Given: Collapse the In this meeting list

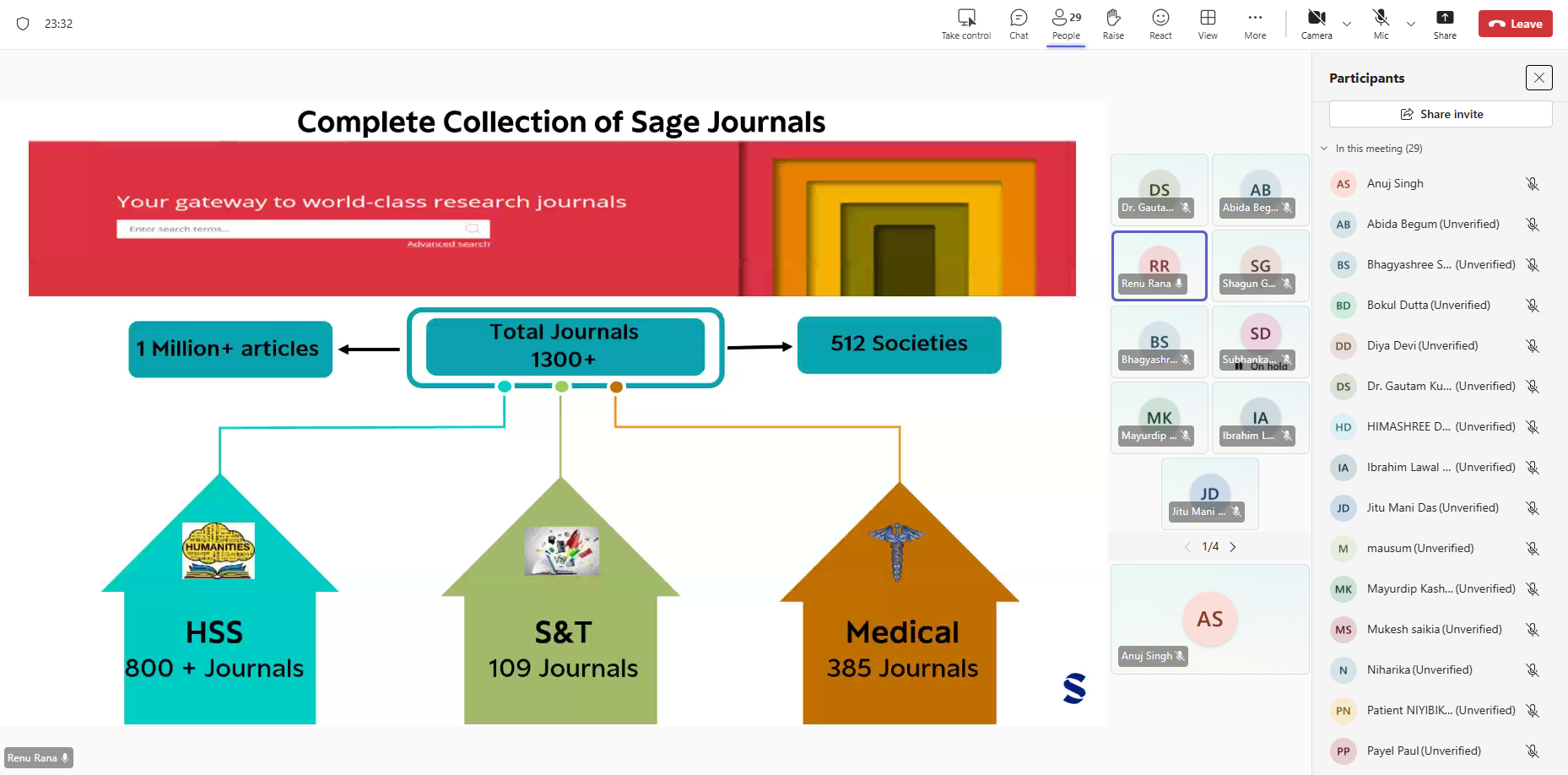Looking at the screenshot, I should [1324, 149].
